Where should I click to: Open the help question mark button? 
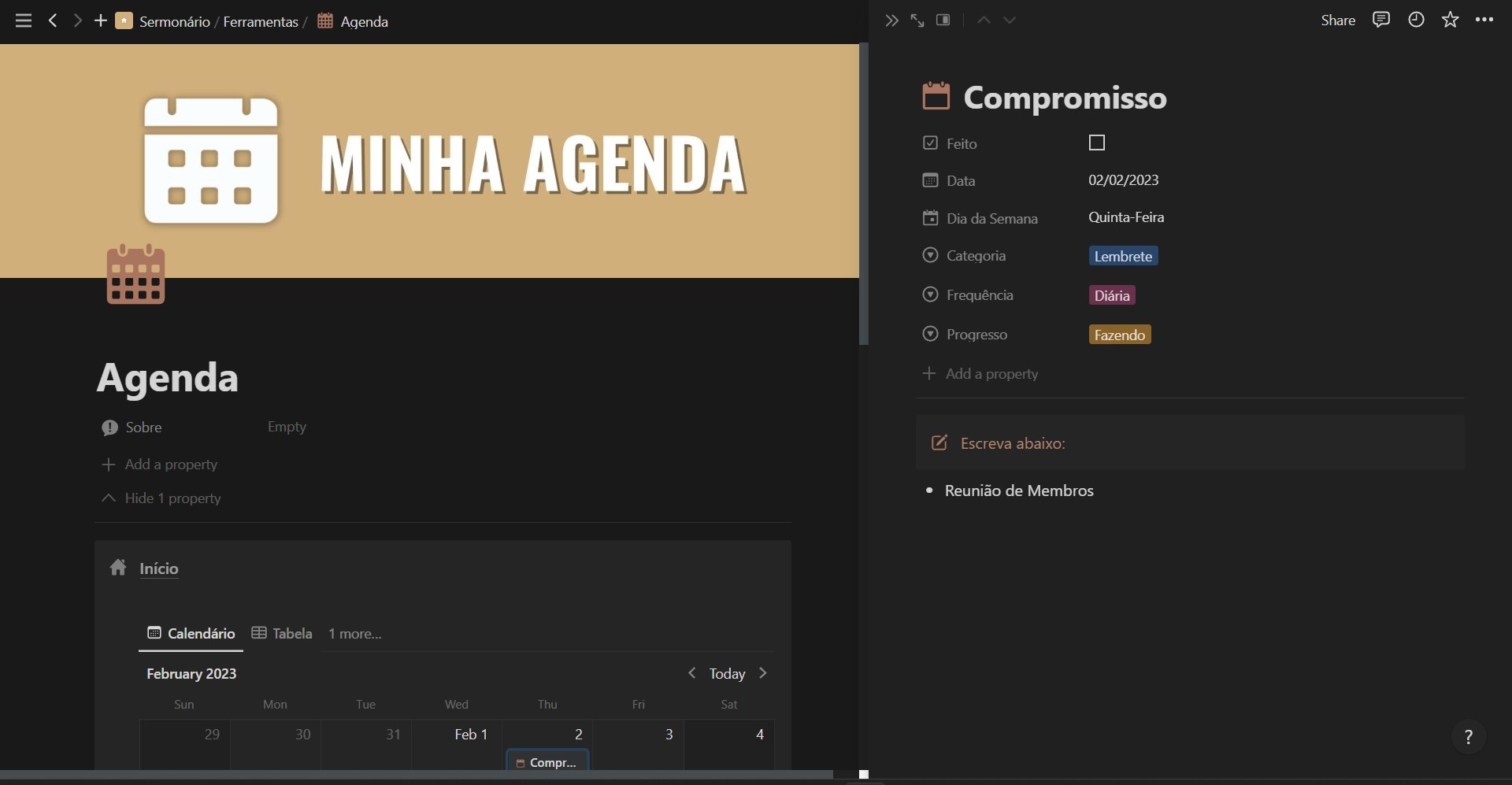(1468, 737)
